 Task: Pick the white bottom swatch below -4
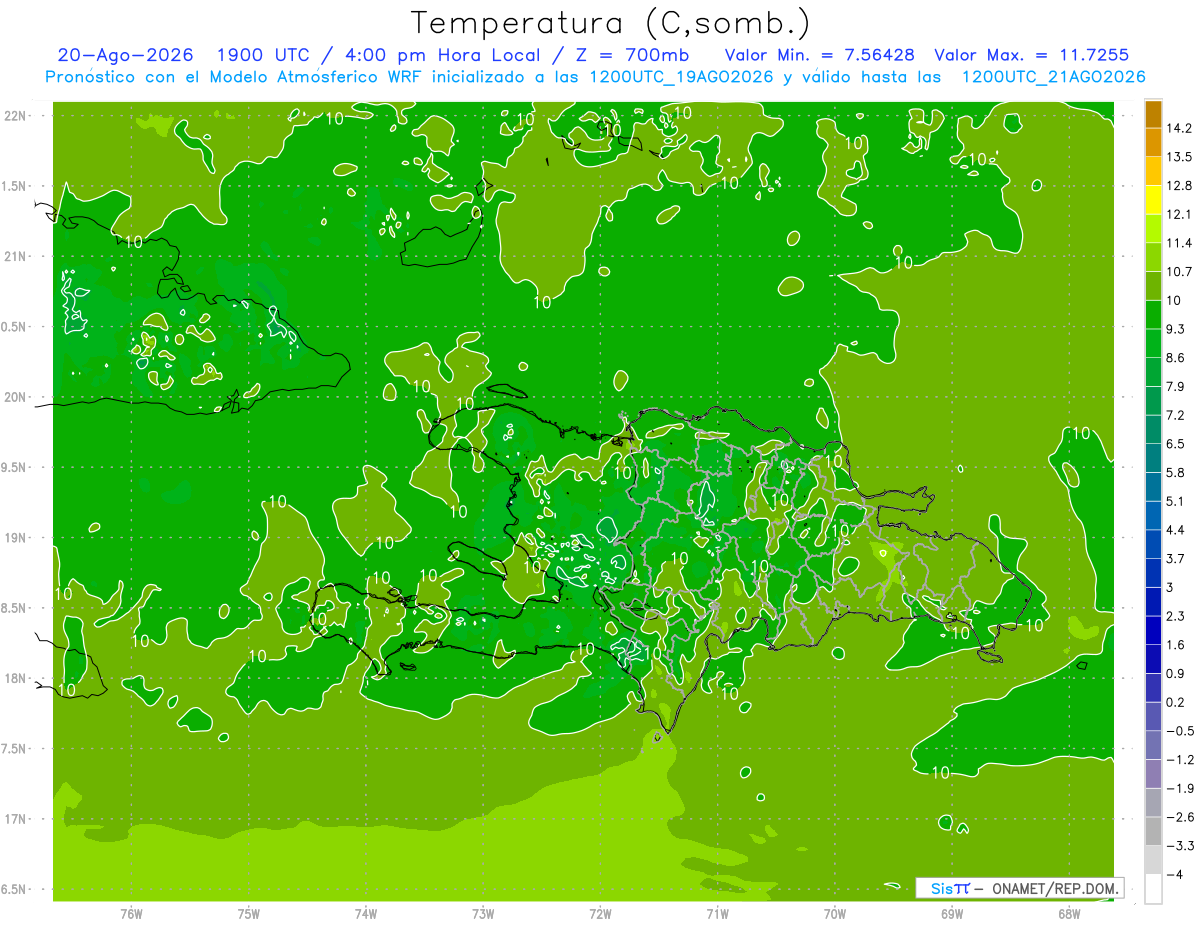[x=1153, y=889]
